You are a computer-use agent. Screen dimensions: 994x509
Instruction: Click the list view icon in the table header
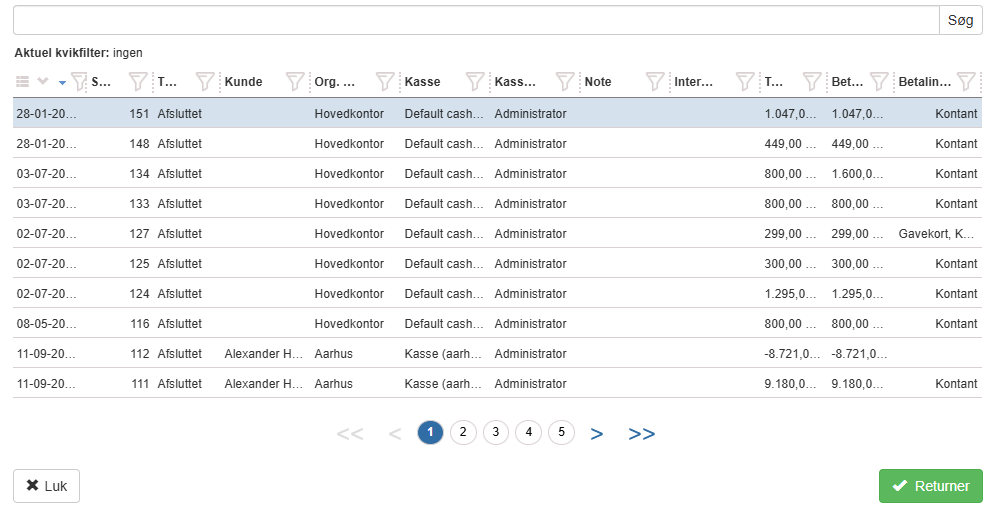point(23,81)
